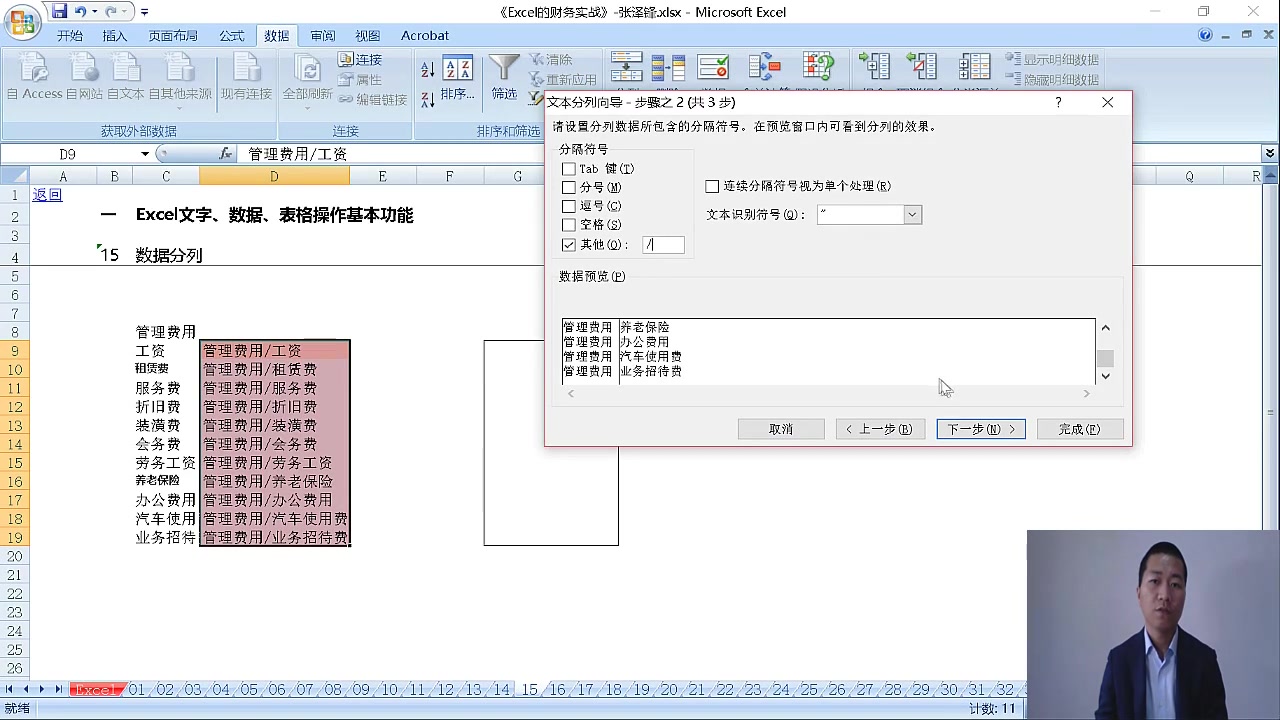Viewport: 1280px width, 720px height.
Task: Click the Office button logo
Action: [23, 20]
